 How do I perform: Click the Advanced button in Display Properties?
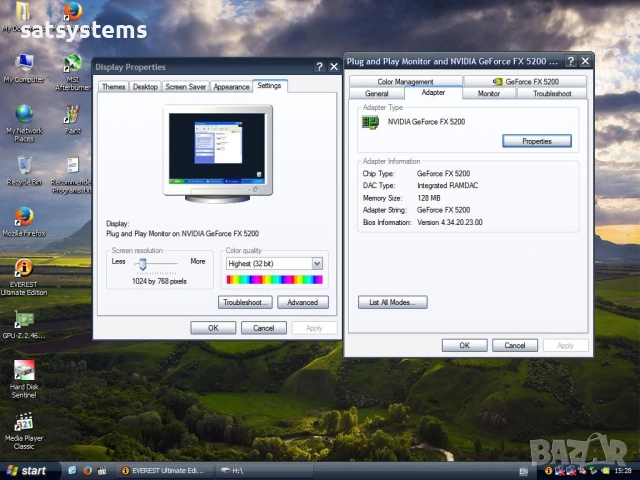pyautogui.click(x=302, y=302)
